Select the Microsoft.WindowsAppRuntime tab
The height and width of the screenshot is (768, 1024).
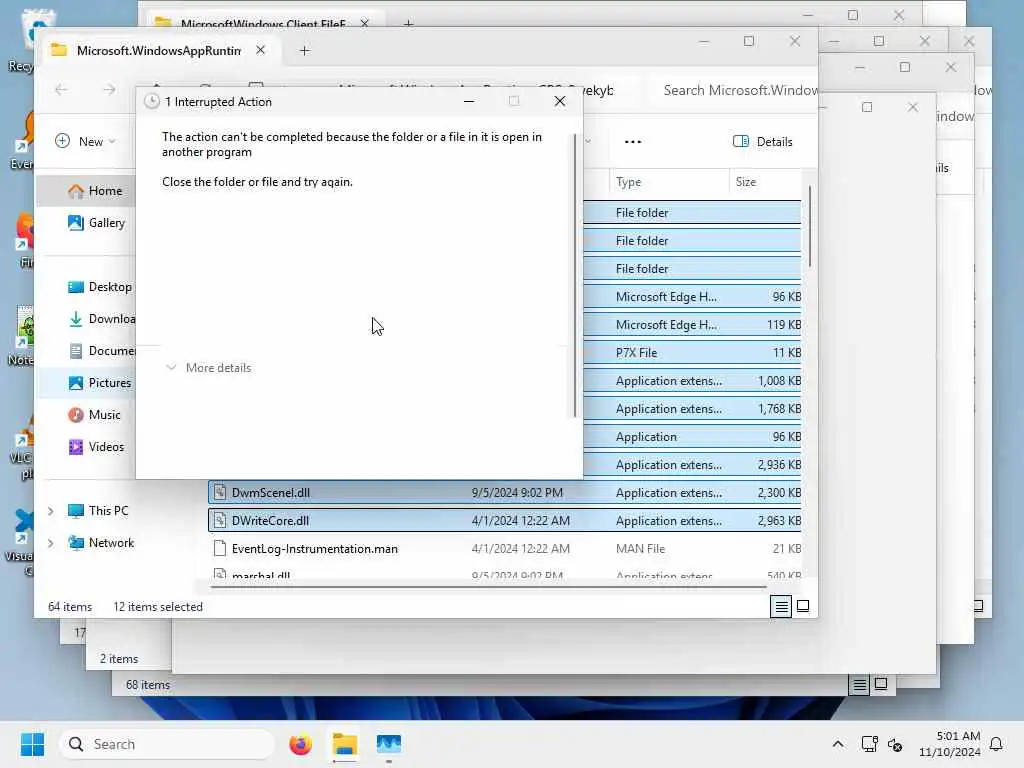point(158,50)
